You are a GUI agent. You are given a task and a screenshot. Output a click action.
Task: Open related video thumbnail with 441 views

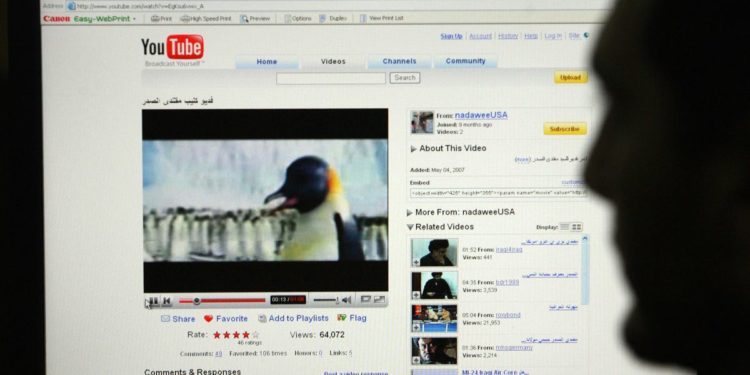pos(434,253)
